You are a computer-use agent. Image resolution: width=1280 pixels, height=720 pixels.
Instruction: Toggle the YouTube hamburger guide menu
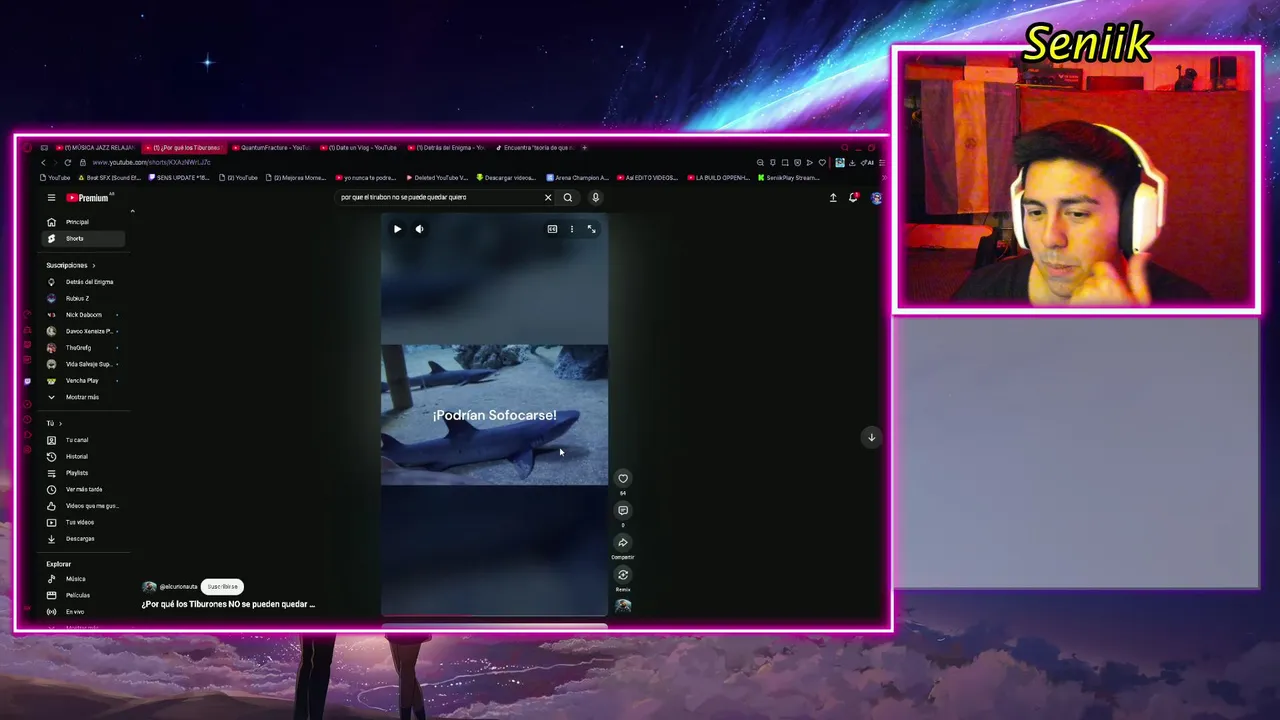coord(51,198)
